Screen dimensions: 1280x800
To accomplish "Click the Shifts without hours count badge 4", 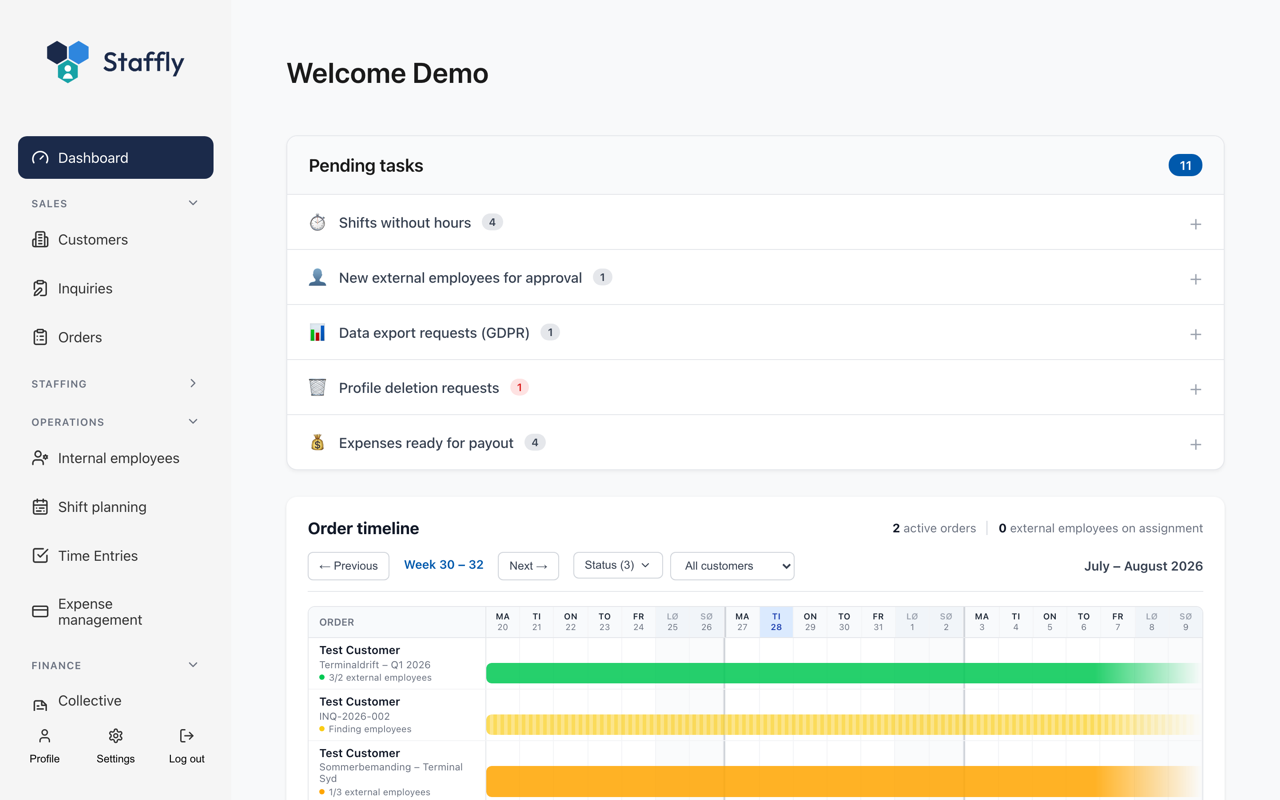I will pos(492,222).
